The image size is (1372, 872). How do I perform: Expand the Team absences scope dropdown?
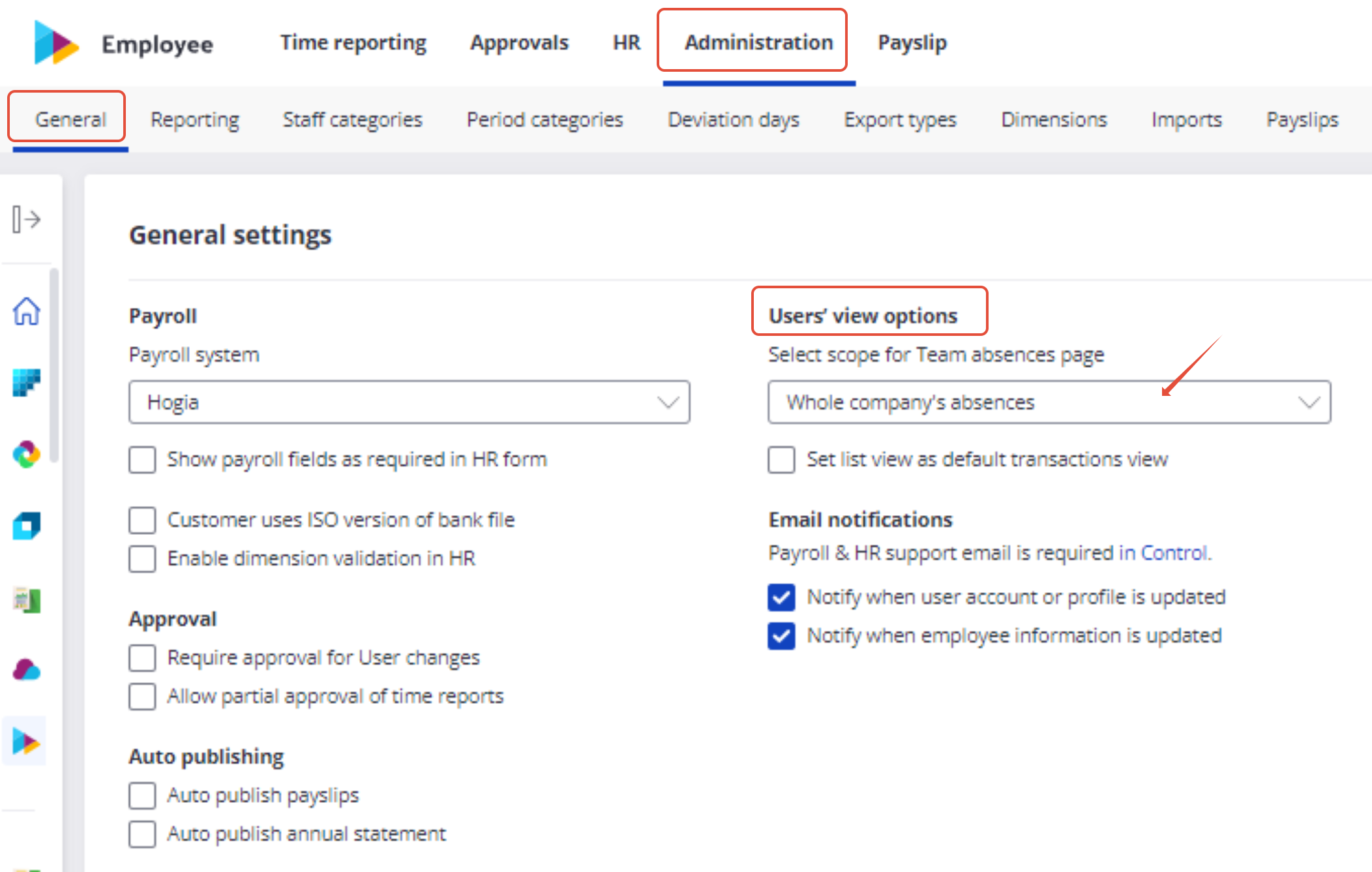1049,402
